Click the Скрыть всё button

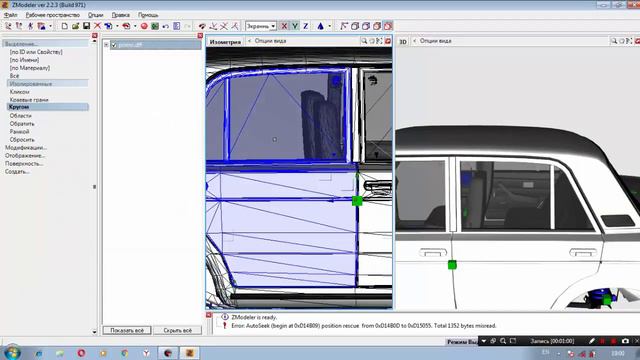178,330
